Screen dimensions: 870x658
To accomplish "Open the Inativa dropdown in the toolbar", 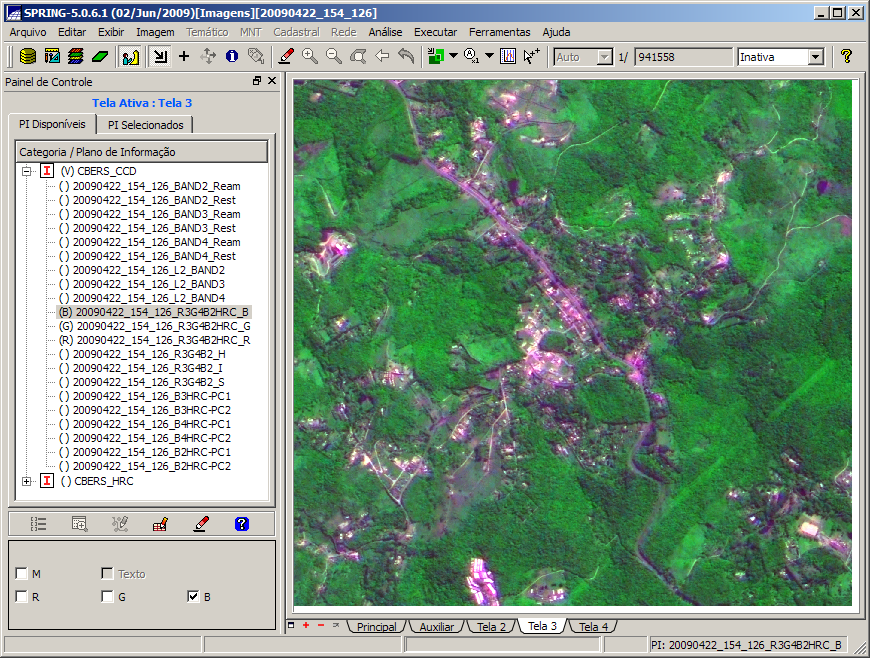I will [x=815, y=57].
